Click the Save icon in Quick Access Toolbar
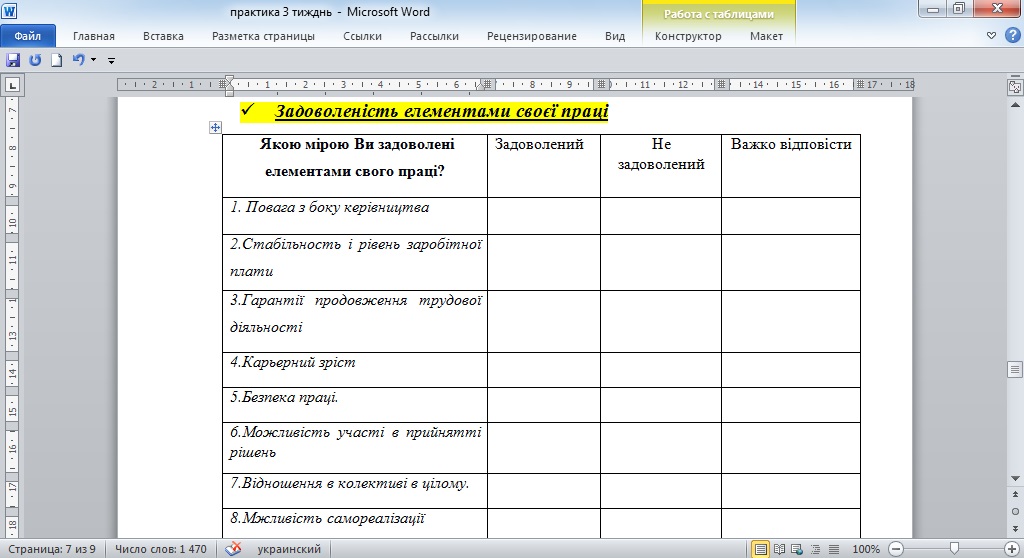 (x=13, y=60)
